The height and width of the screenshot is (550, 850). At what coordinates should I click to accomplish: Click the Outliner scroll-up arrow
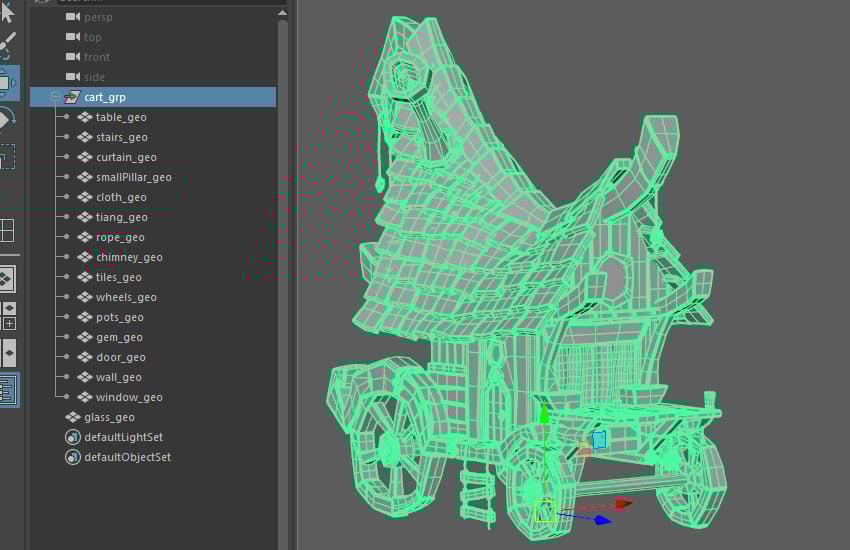click(283, 11)
